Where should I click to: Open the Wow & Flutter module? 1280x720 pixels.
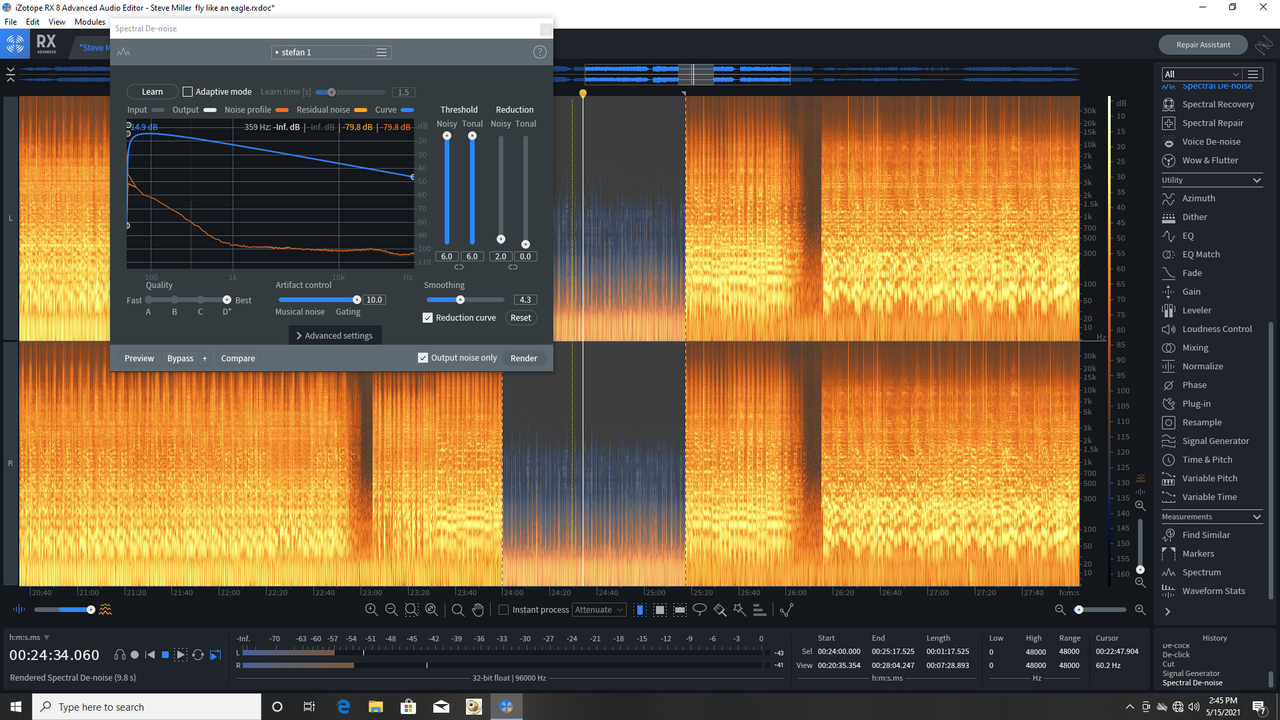pos(1200,160)
